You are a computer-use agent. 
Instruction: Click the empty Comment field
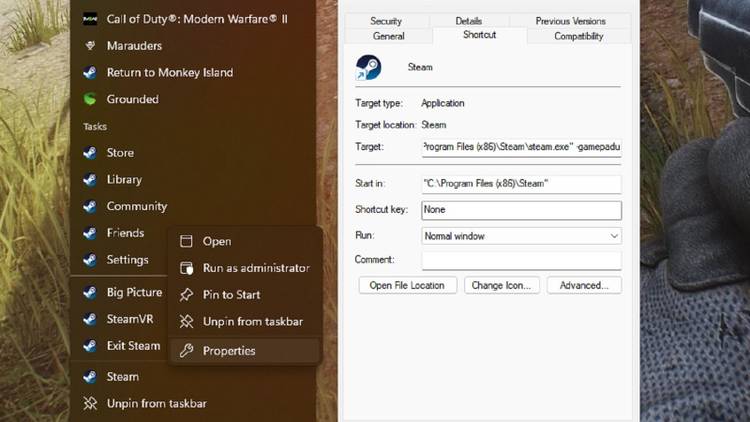coord(521,260)
